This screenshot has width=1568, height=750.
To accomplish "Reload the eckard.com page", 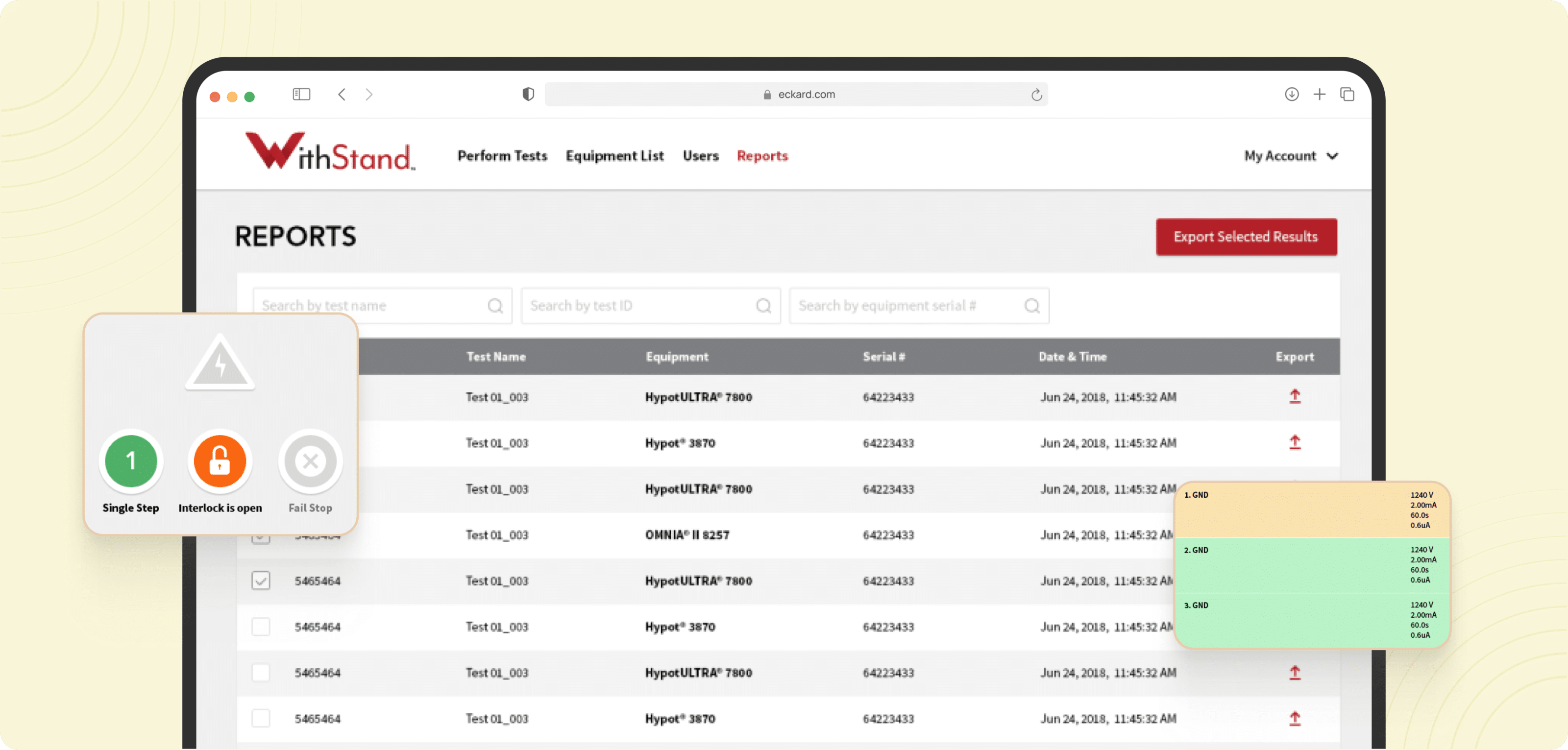I will (1037, 95).
